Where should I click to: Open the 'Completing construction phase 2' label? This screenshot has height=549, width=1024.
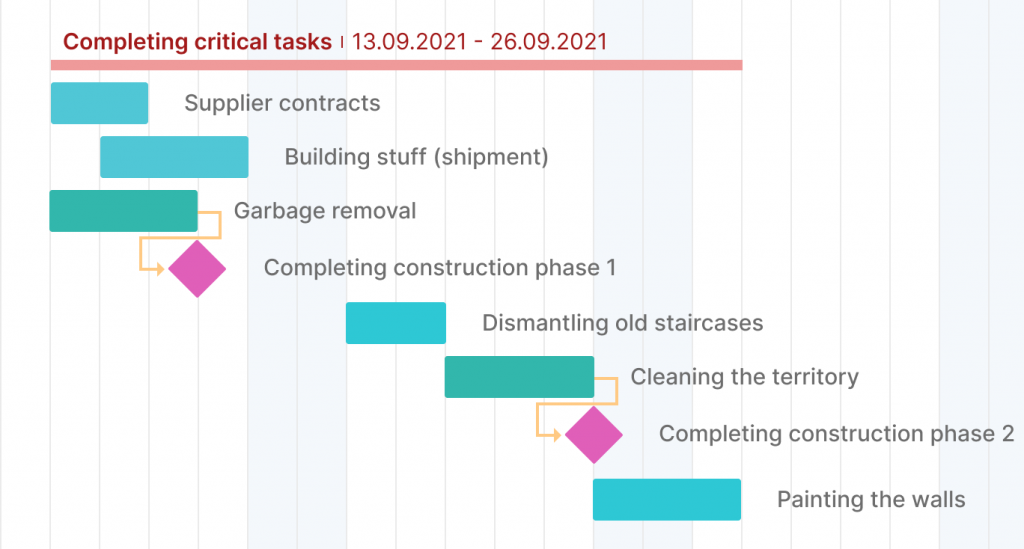pos(836,434)
